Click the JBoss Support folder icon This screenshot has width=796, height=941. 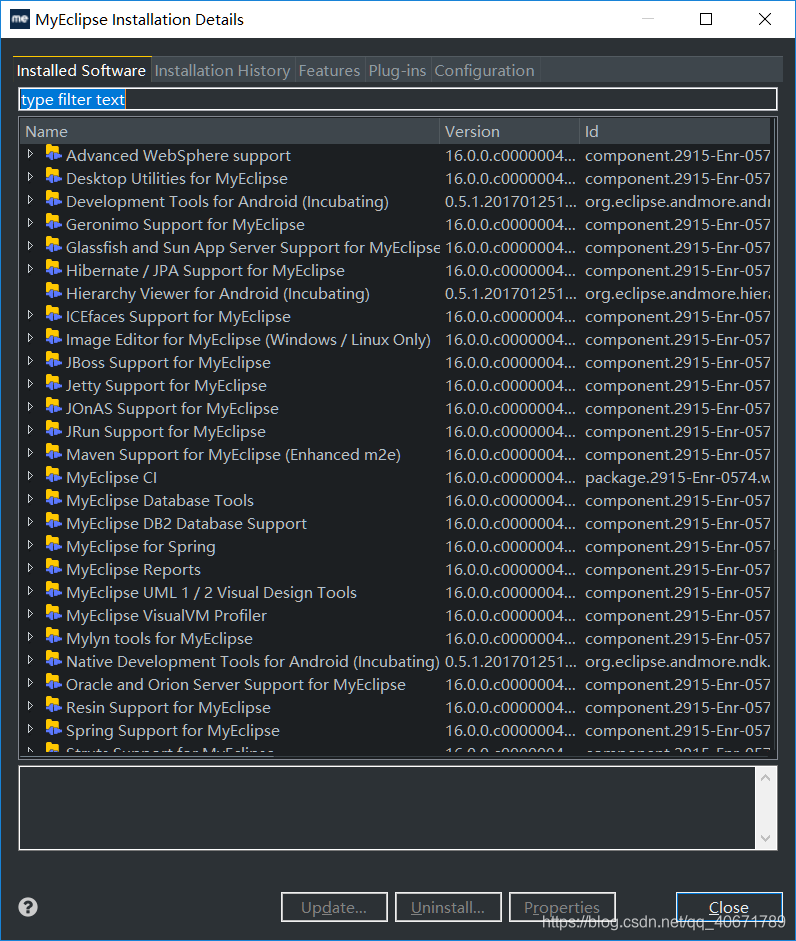tap(53, 361)
